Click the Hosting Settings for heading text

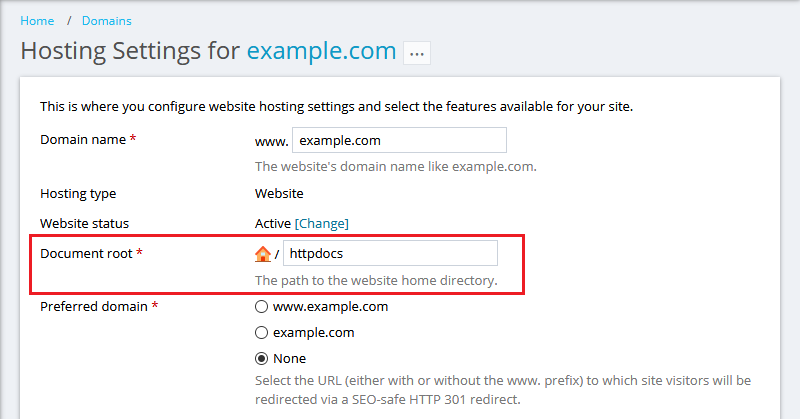(130, 51)
